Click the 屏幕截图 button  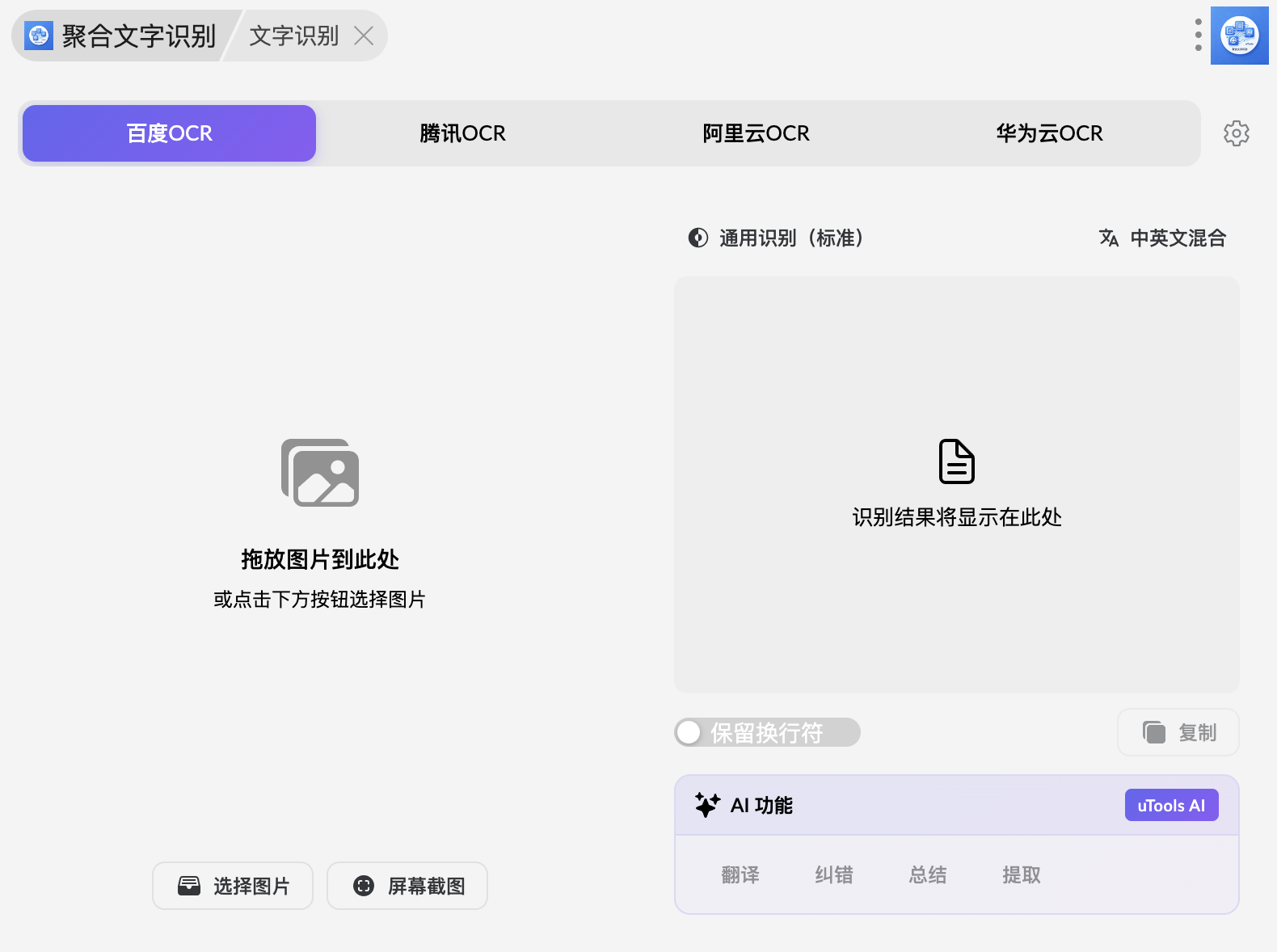tap(407, 886)
